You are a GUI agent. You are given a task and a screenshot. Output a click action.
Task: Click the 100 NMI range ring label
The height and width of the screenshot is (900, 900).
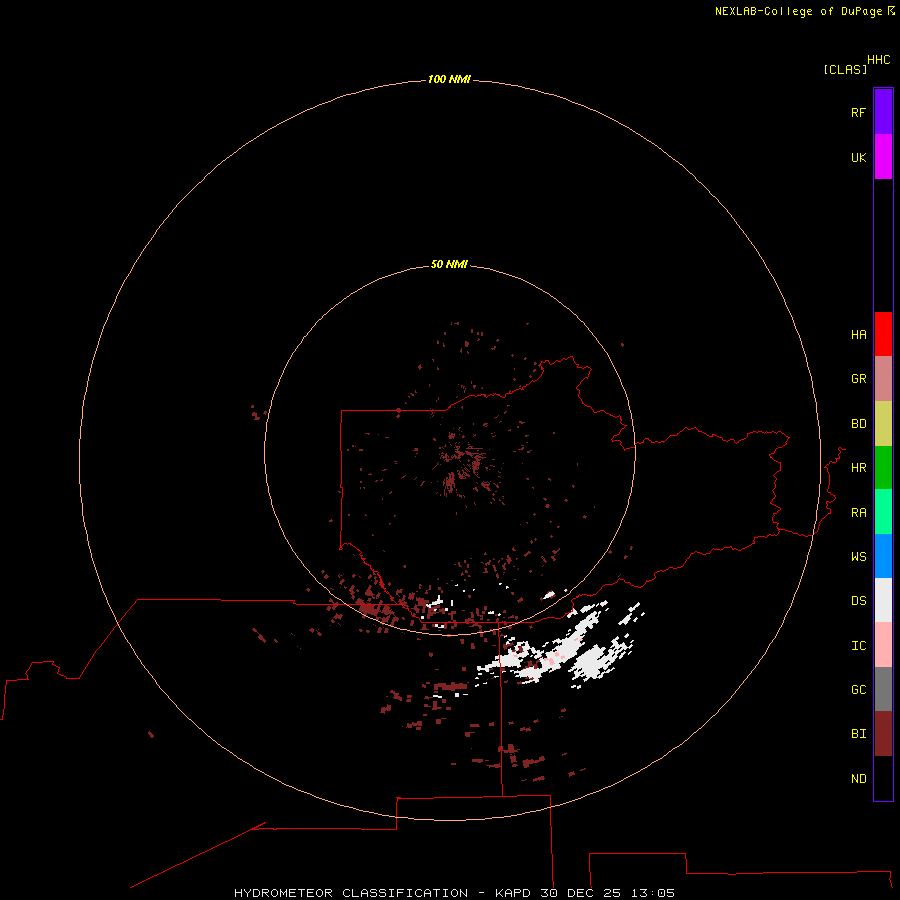pyautogui.click(x=449, y=79)
